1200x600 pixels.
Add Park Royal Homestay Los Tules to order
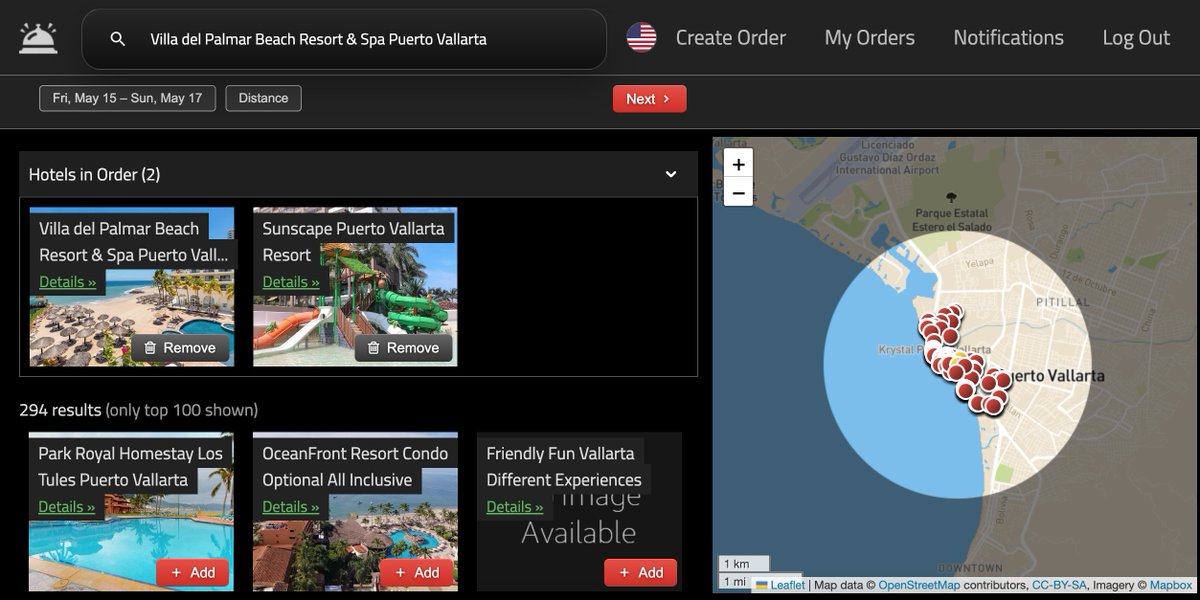click(x=193, y=573)
